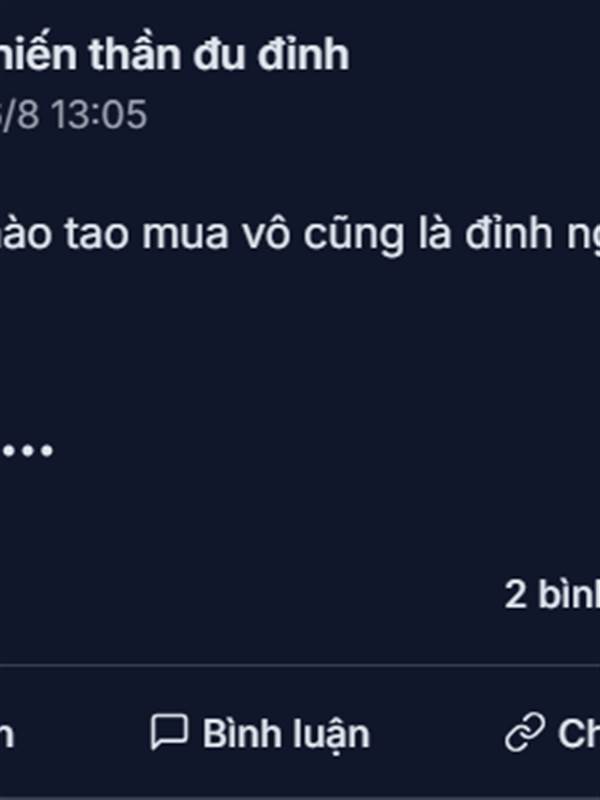Click the date portion '/8' of the timestamp
Screen dimensions: 600x800
(19, 115)
